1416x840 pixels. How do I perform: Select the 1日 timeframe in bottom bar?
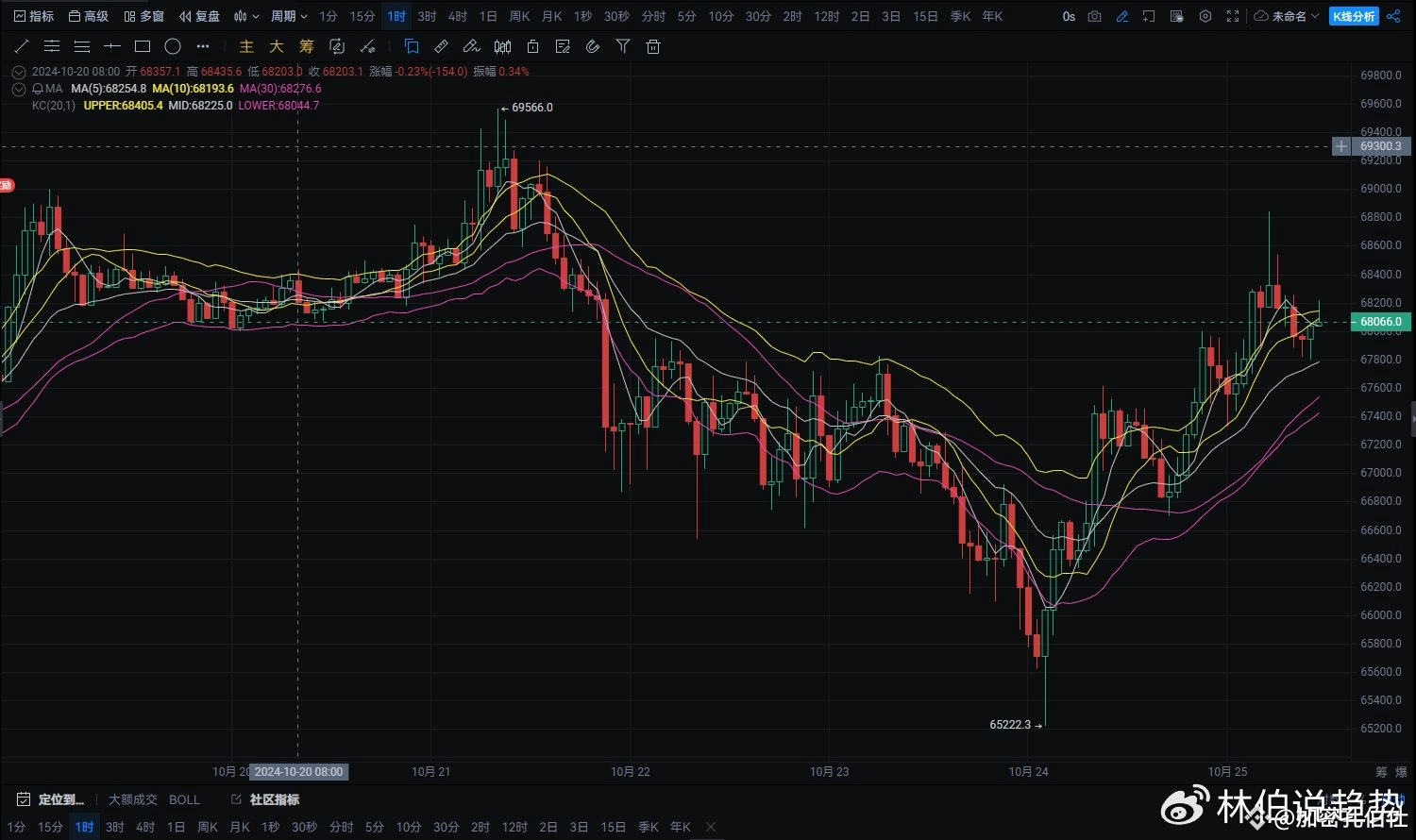click(176, 827)
